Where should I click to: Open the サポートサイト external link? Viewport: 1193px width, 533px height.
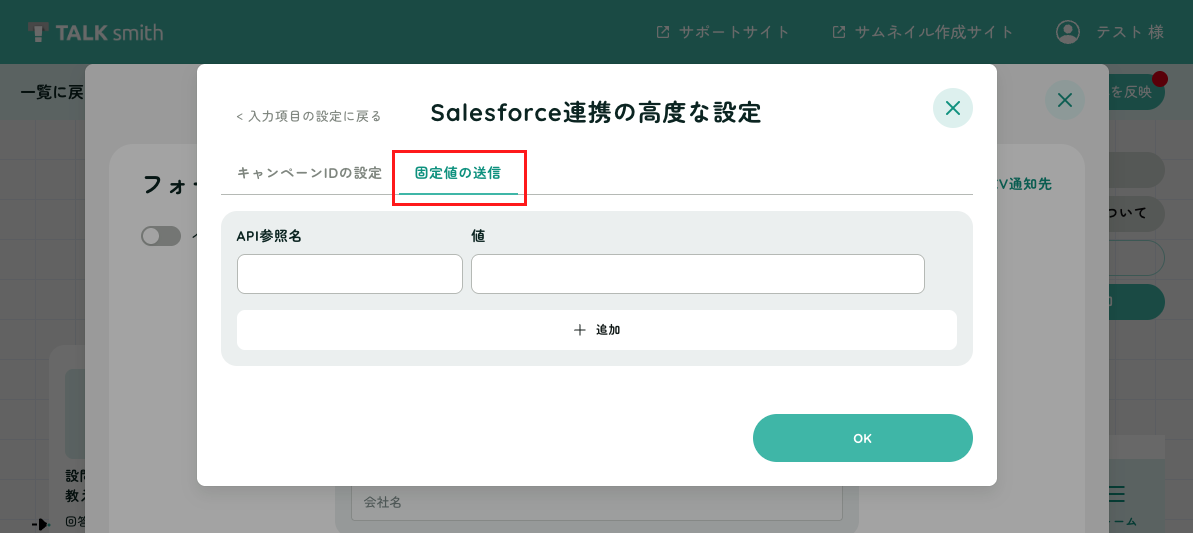point(723,32)
